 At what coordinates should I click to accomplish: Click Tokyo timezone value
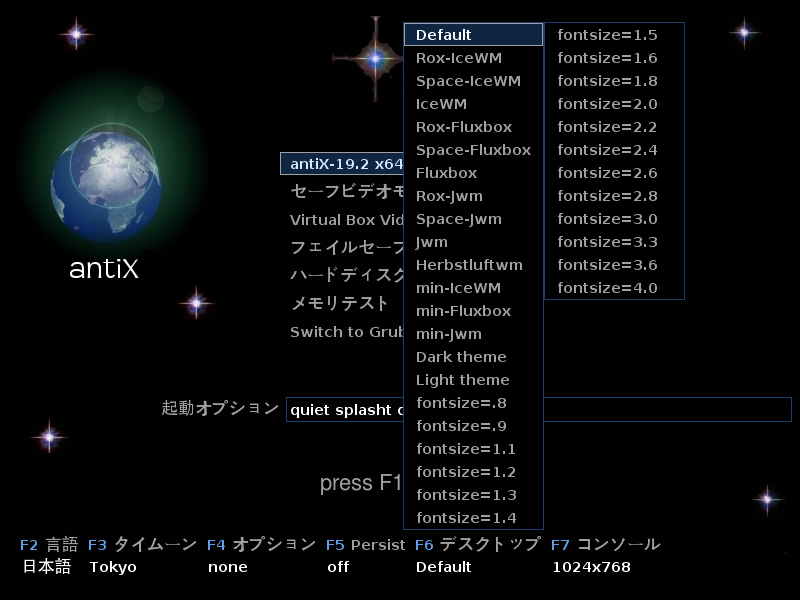click(x=113, y=567)
